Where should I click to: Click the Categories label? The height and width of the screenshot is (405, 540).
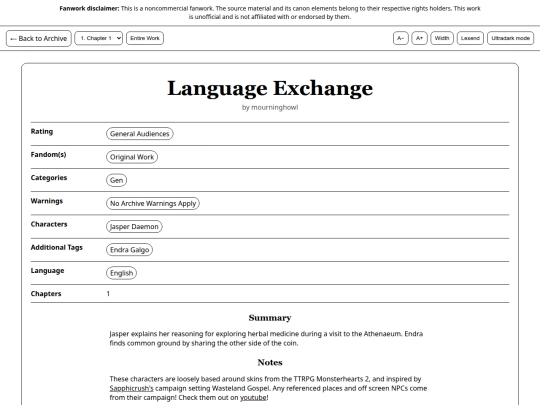[49, 178]
